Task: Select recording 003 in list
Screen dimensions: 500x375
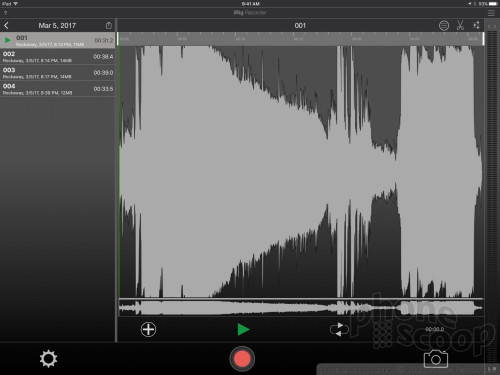Action: coord(58,73)
